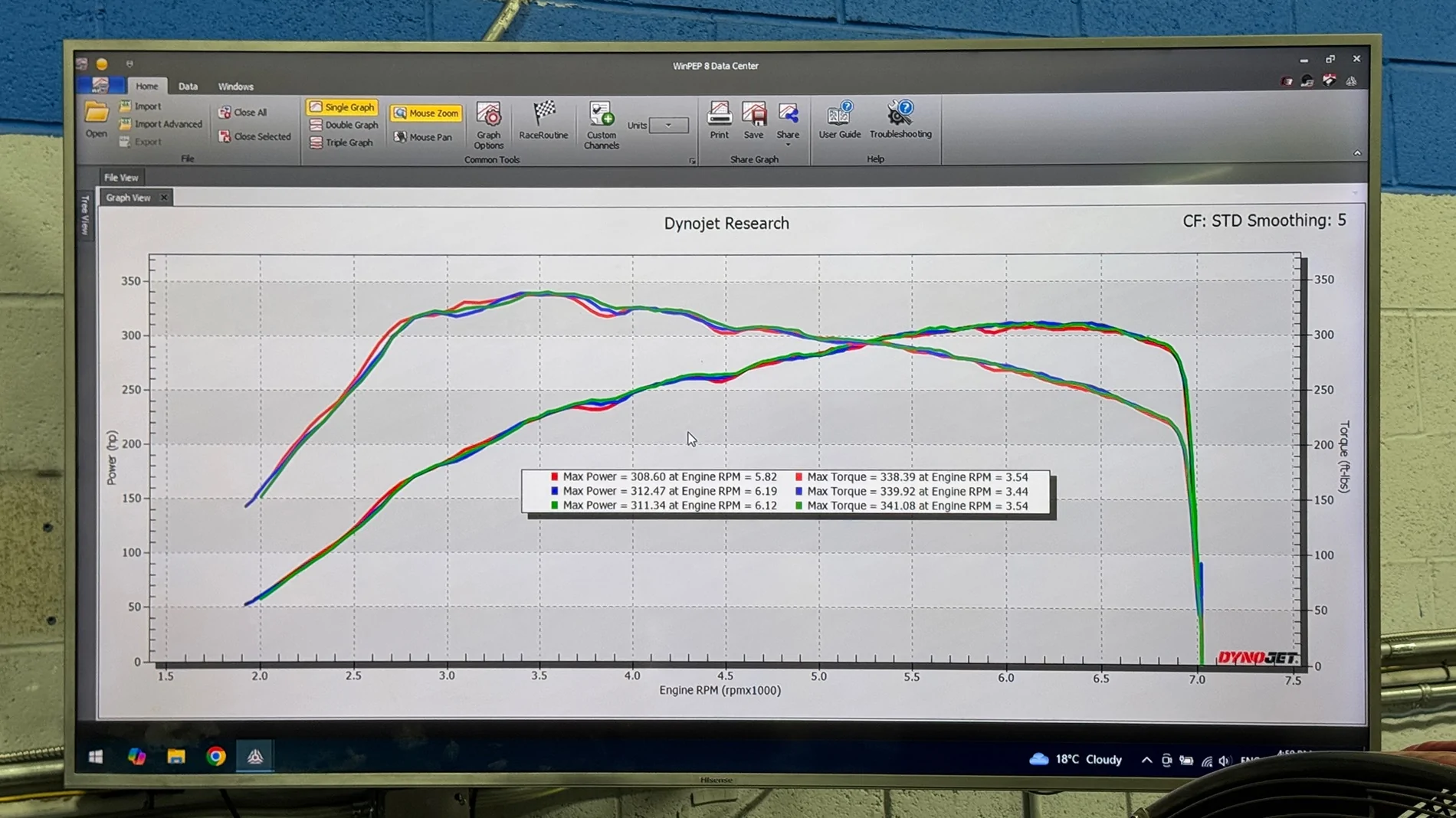Select the Data ribbon tab

pos(188,87)
